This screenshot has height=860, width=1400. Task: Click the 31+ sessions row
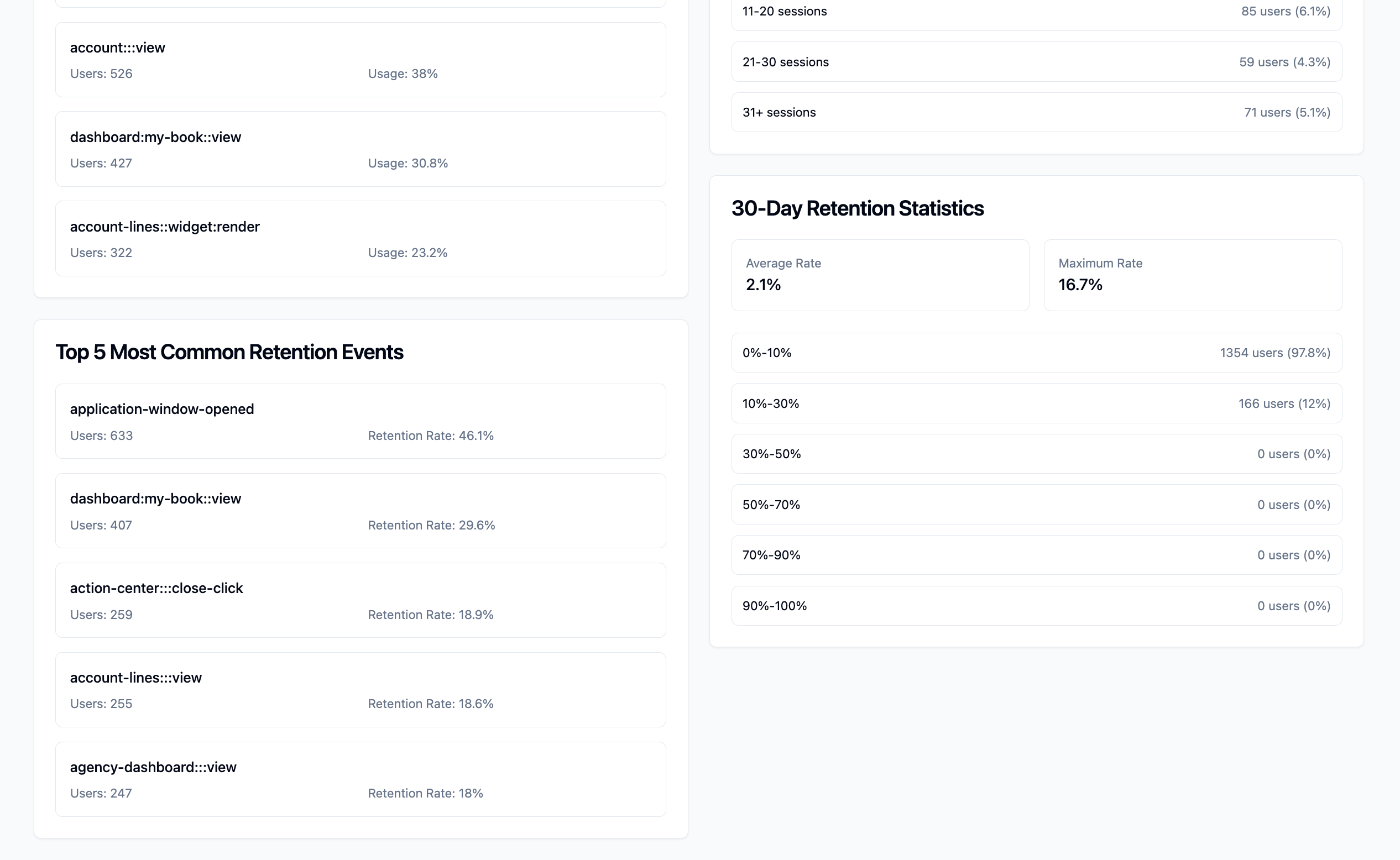point(1036,112)
